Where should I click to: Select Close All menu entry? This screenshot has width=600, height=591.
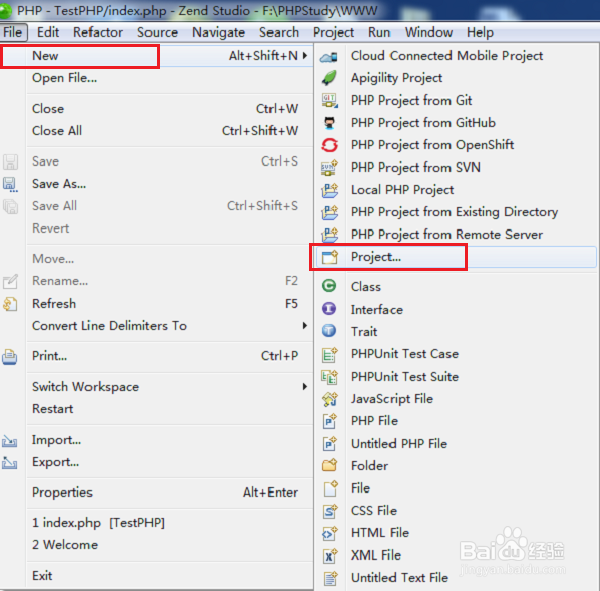[170, 131]
